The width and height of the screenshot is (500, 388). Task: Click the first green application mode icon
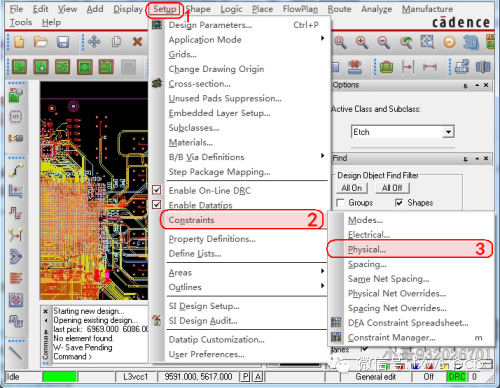click(19, 67)
